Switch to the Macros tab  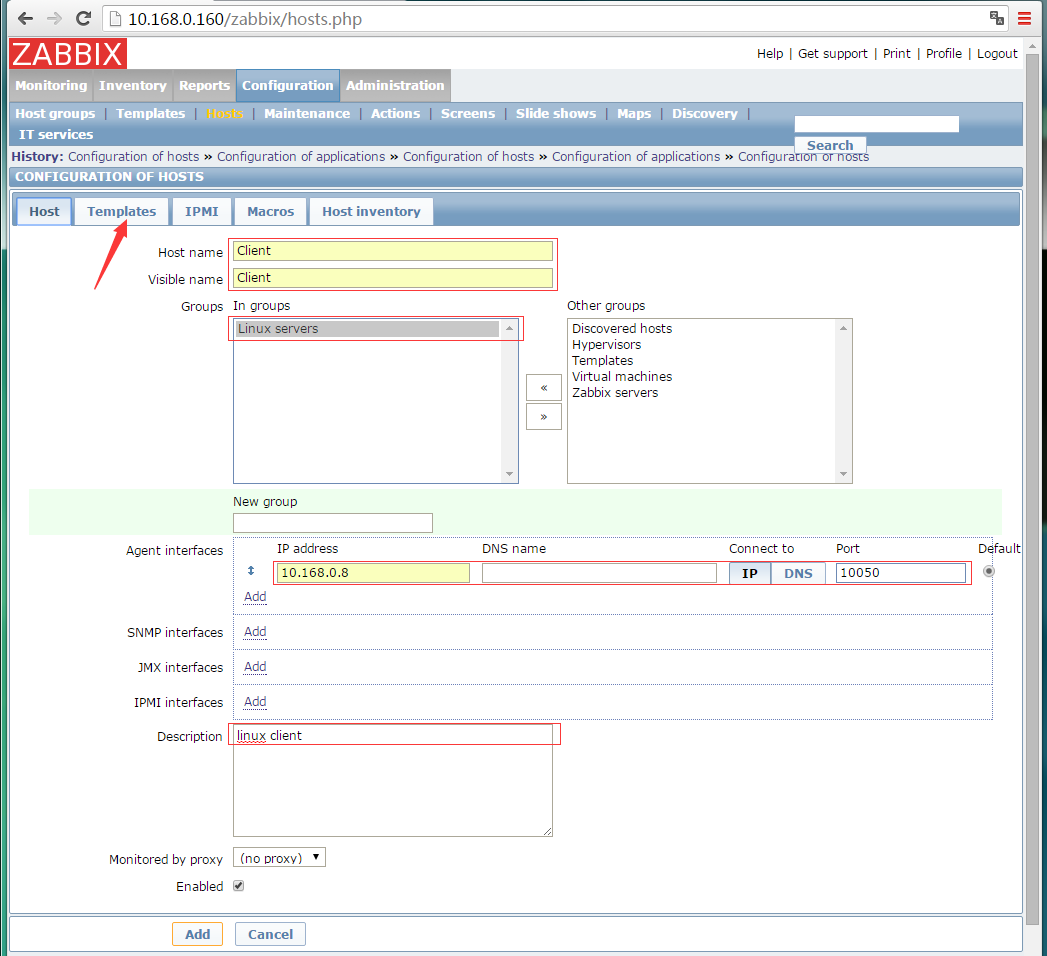270,211
